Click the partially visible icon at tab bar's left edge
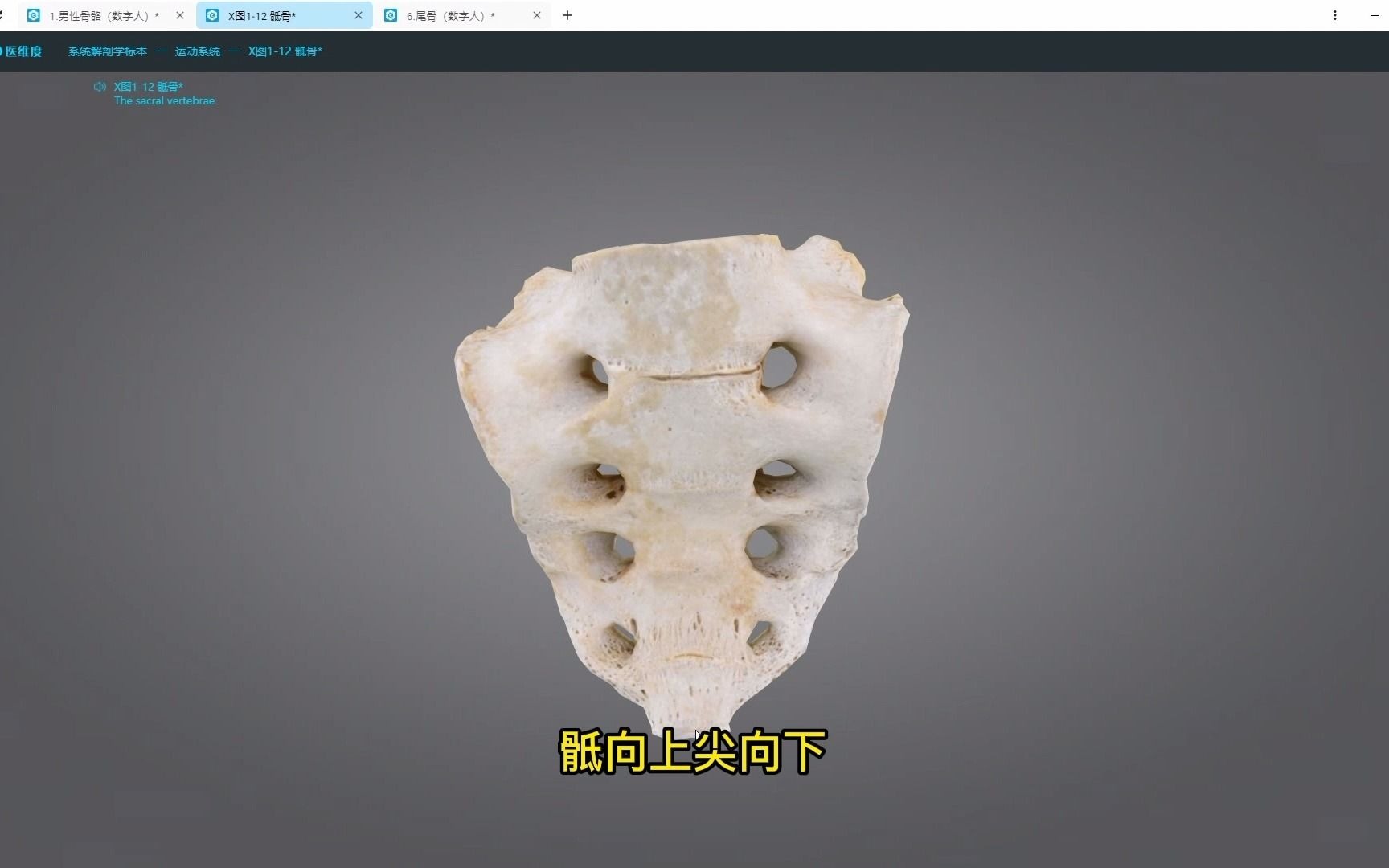This screenshot has height=868, width=1389. [3, 15]
